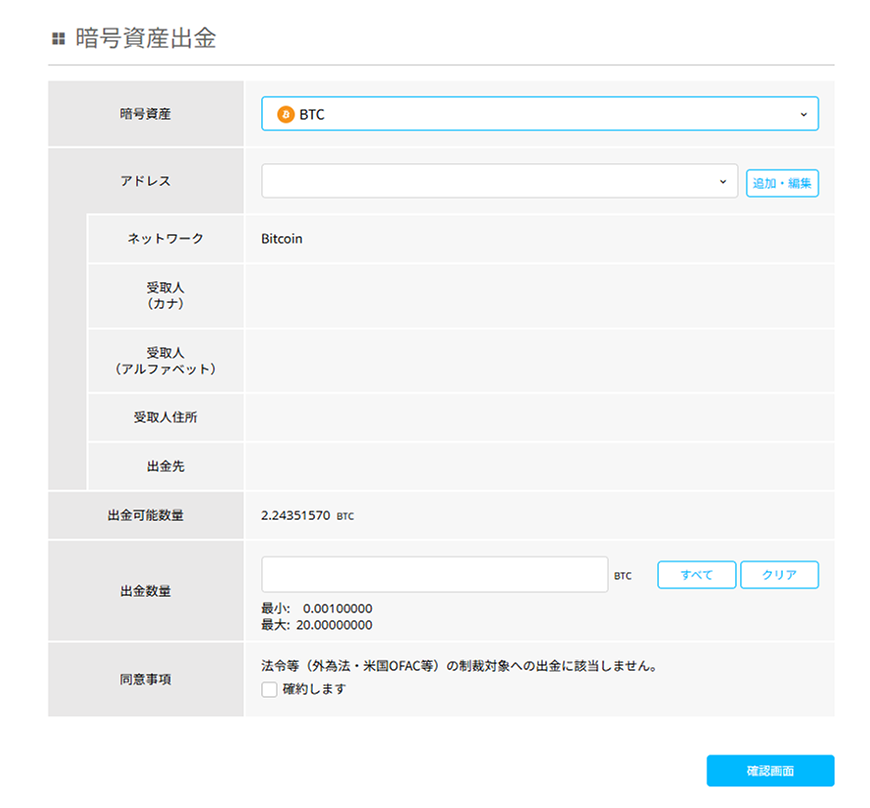Open the 暗号資産 BTC dropdown

click(x=539, y=114)
